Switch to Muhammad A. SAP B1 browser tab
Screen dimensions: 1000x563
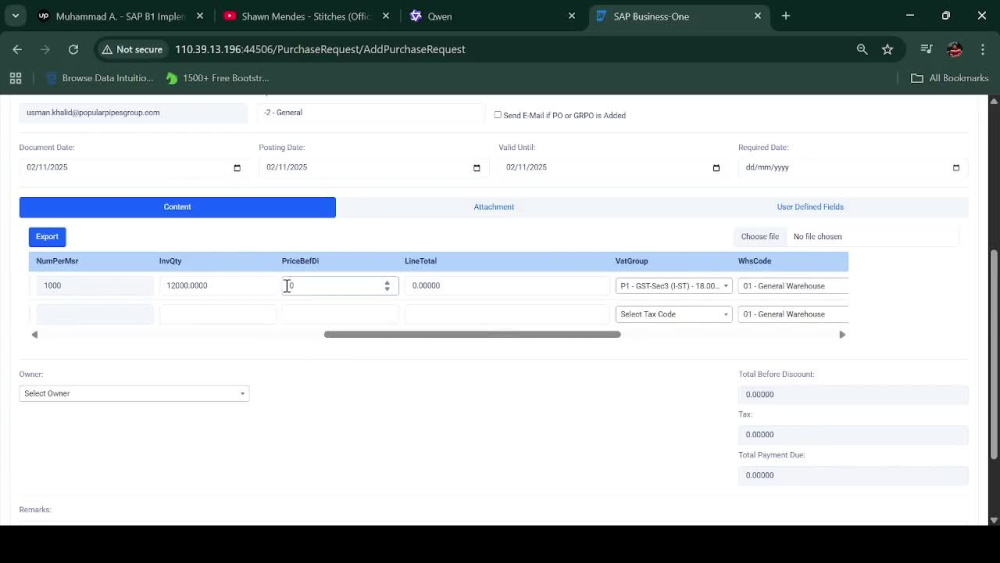click(x=120, y=16)
